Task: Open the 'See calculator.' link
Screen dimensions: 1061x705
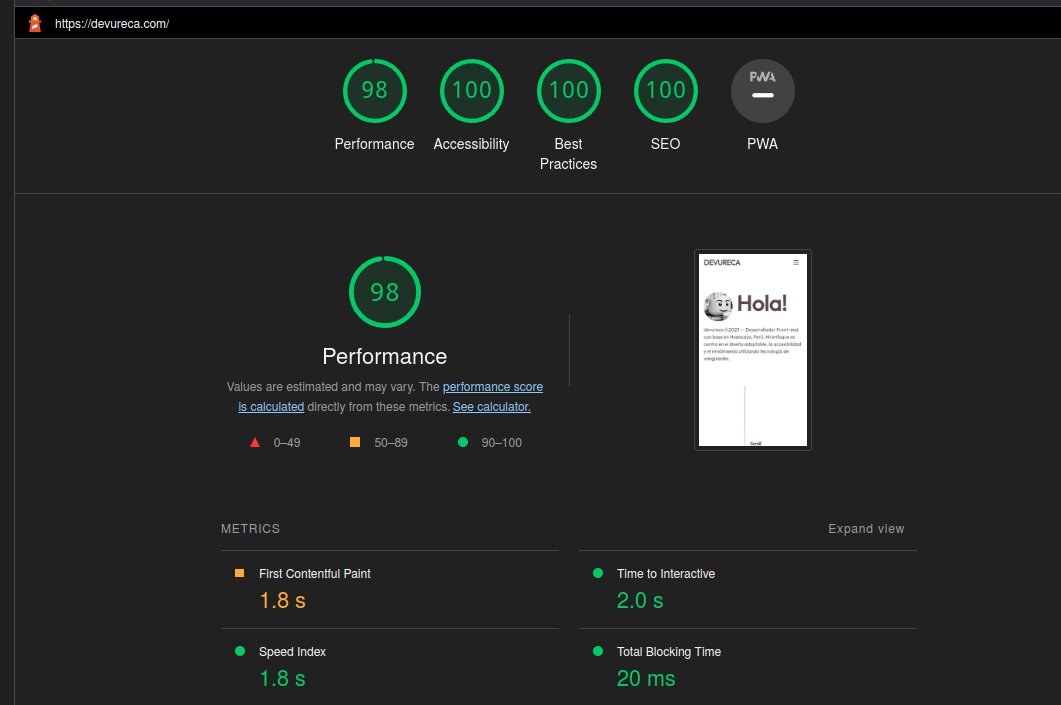Action: tap(491, 407)
